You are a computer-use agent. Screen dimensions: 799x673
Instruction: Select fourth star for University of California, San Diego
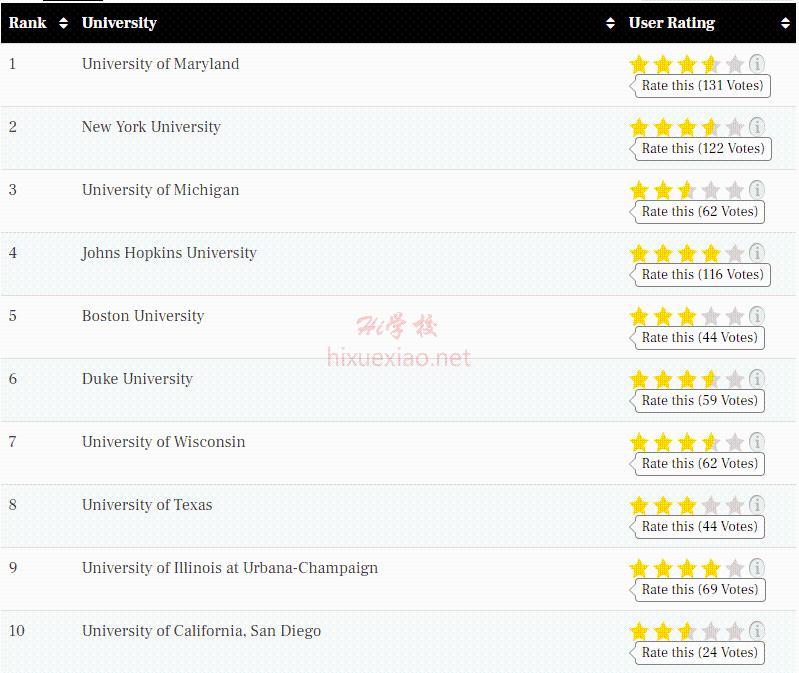[710, 631]
